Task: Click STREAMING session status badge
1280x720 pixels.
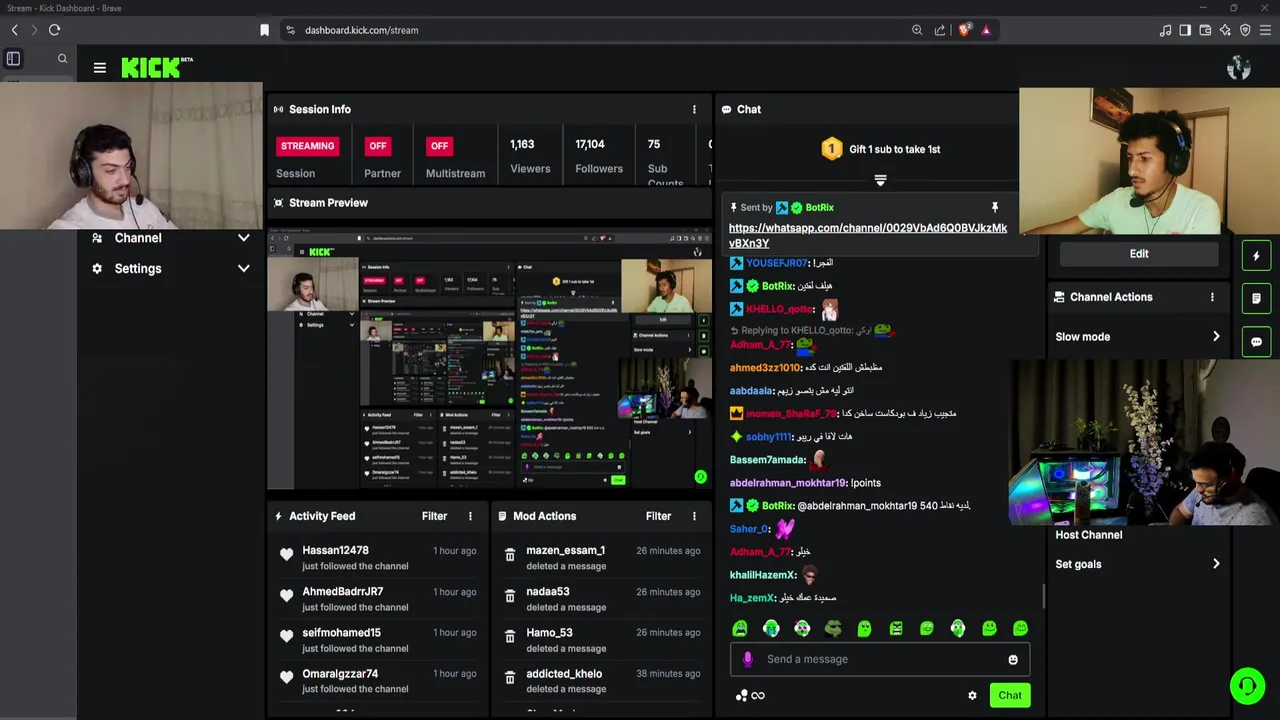Action: [x=307, y=146]
